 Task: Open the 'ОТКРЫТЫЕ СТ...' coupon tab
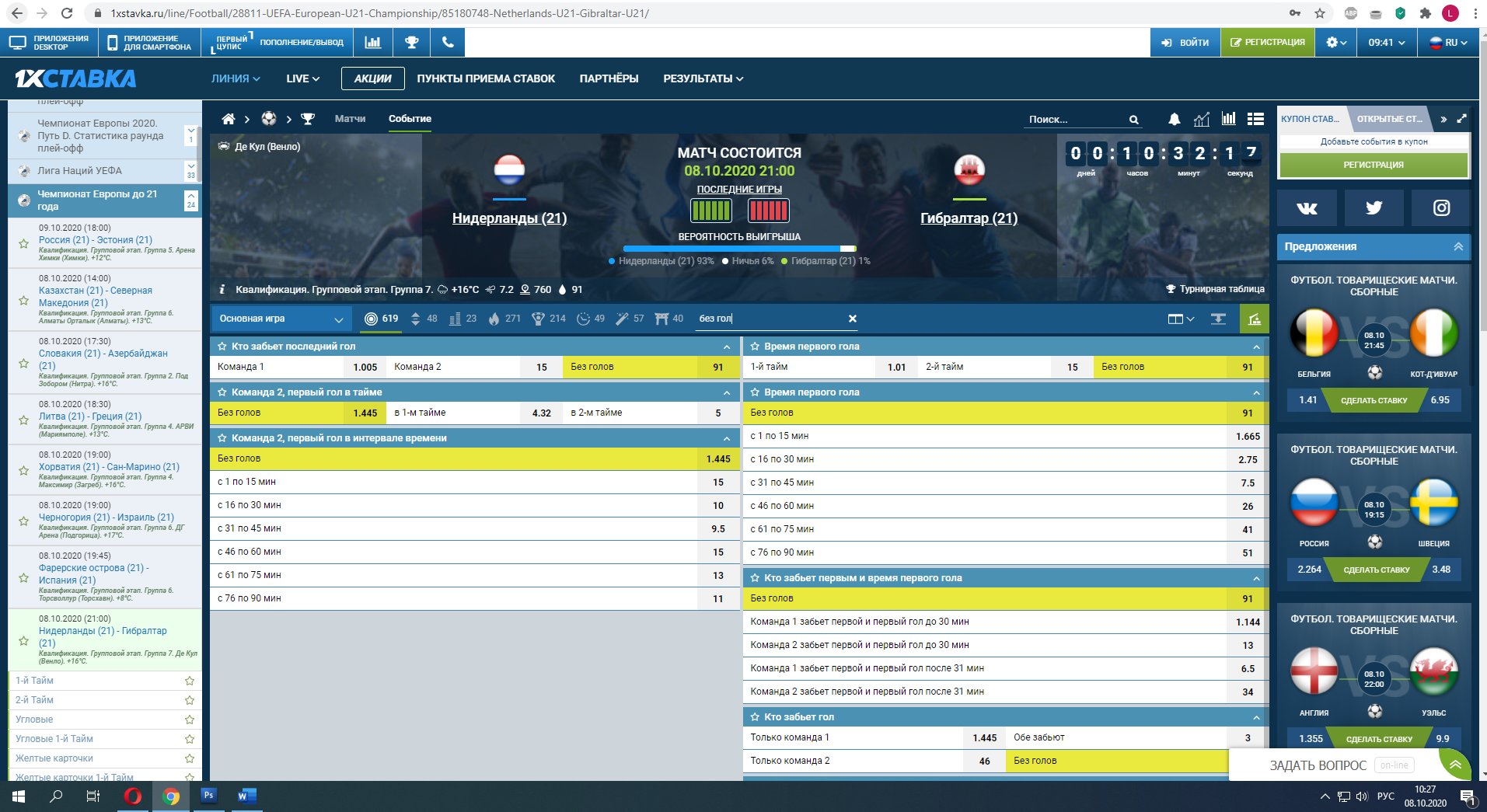coord(1389,119)
